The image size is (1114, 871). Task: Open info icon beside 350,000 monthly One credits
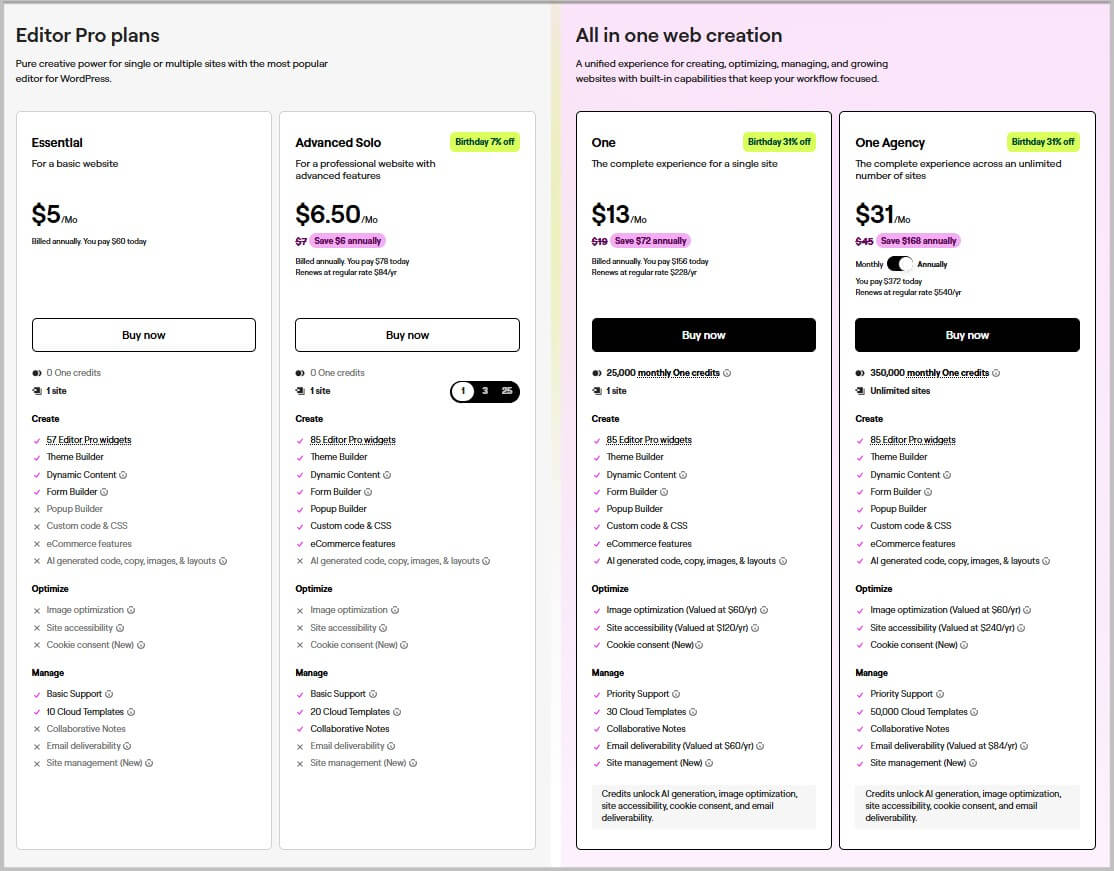click(996, 372)
